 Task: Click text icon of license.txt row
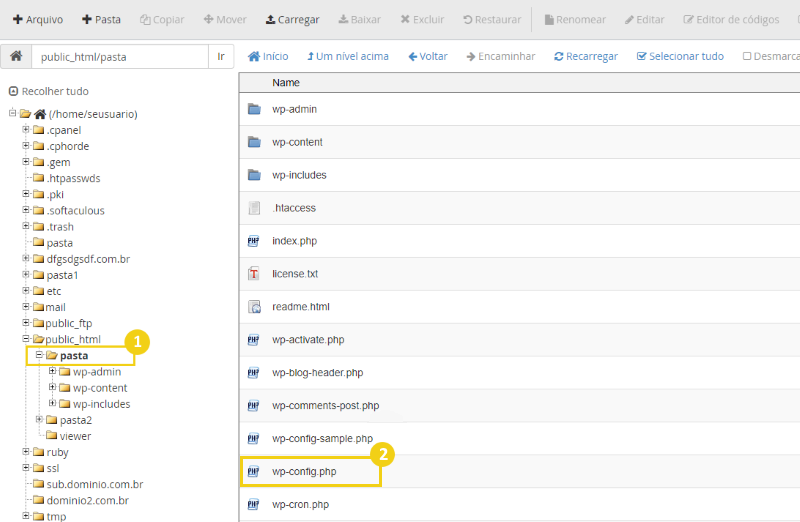[254, 274]
